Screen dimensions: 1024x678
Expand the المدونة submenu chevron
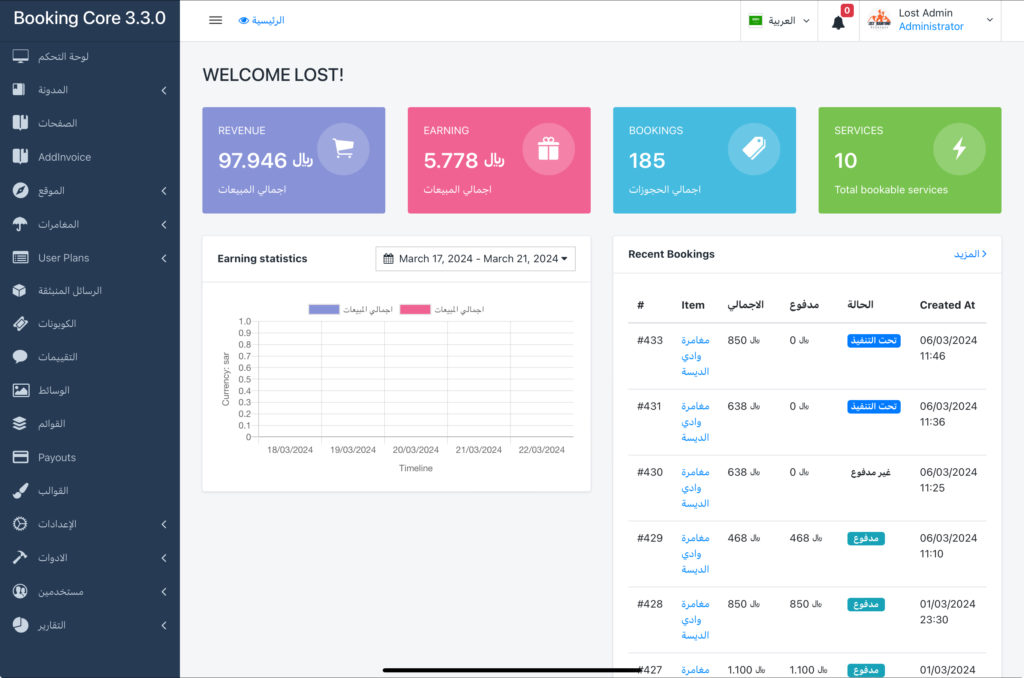point(164,90)
